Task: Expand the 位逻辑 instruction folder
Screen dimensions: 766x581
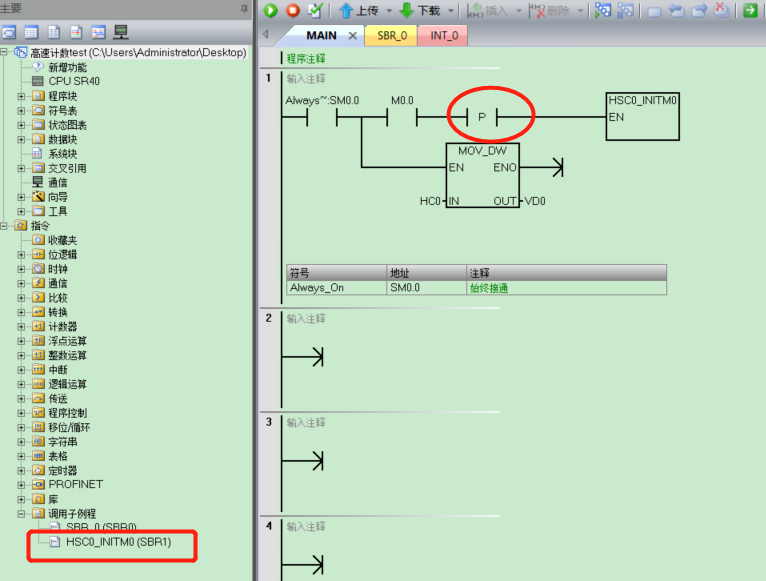Action: click(x=22, y=255)
